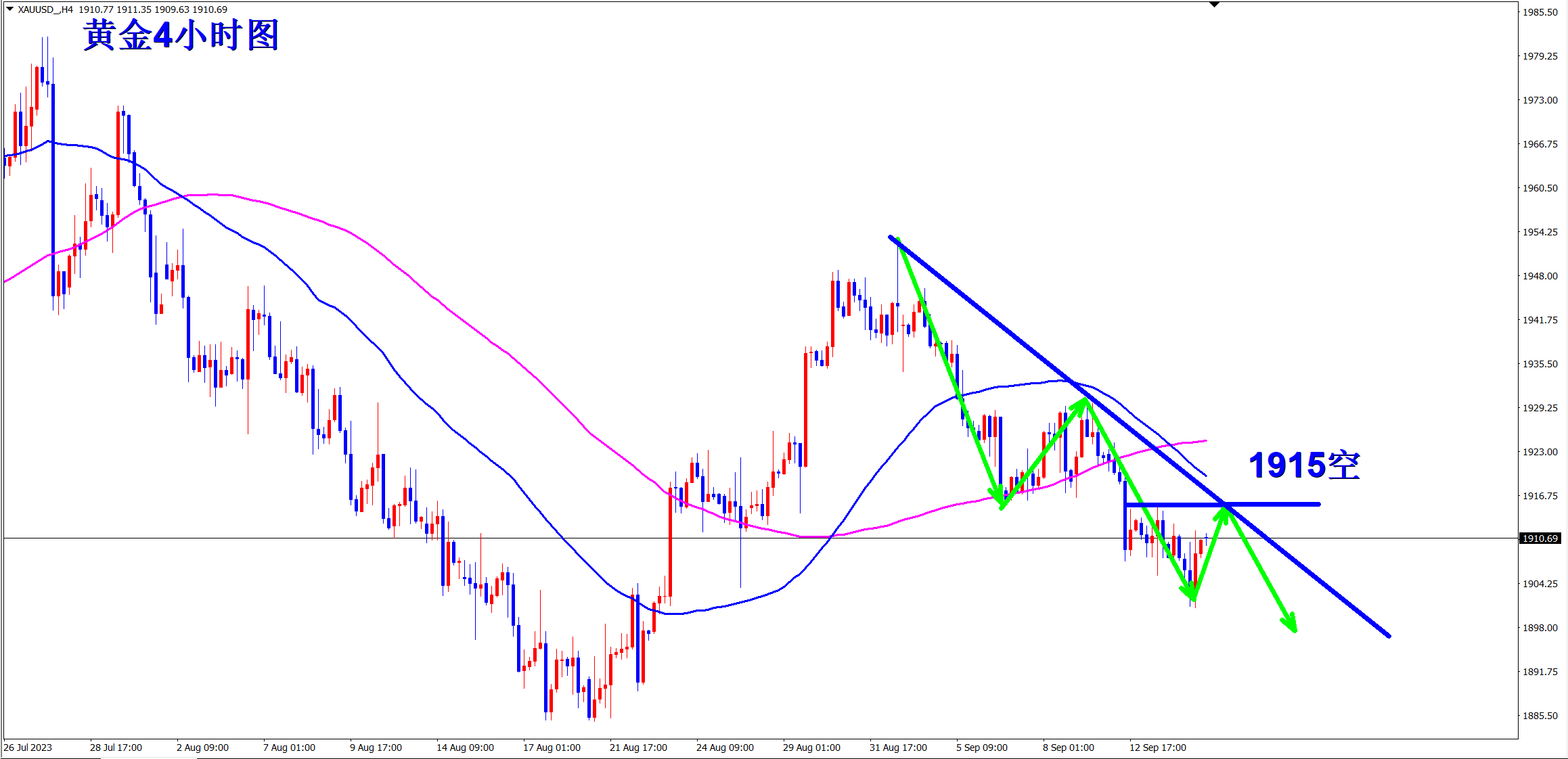Select the '黄金4小时图' title label

click(x=181, y=35)
